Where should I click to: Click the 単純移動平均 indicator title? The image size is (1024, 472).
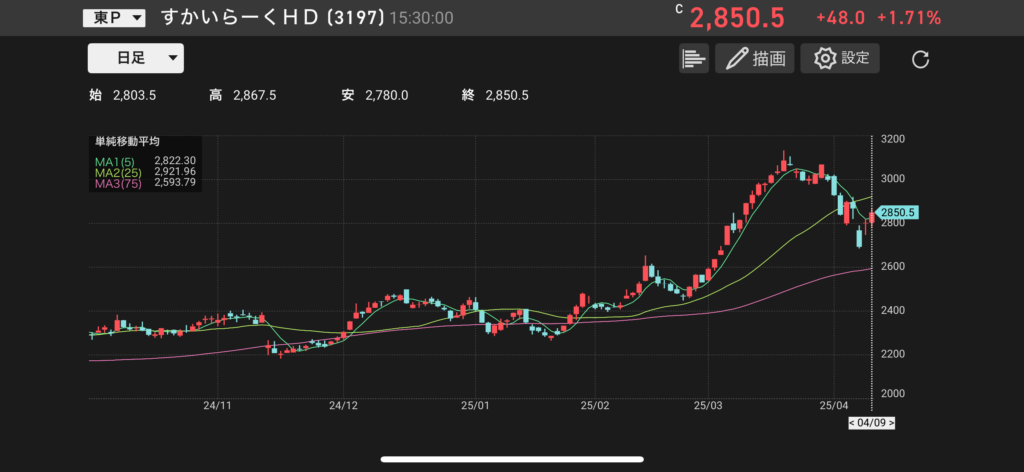[127, 142]
